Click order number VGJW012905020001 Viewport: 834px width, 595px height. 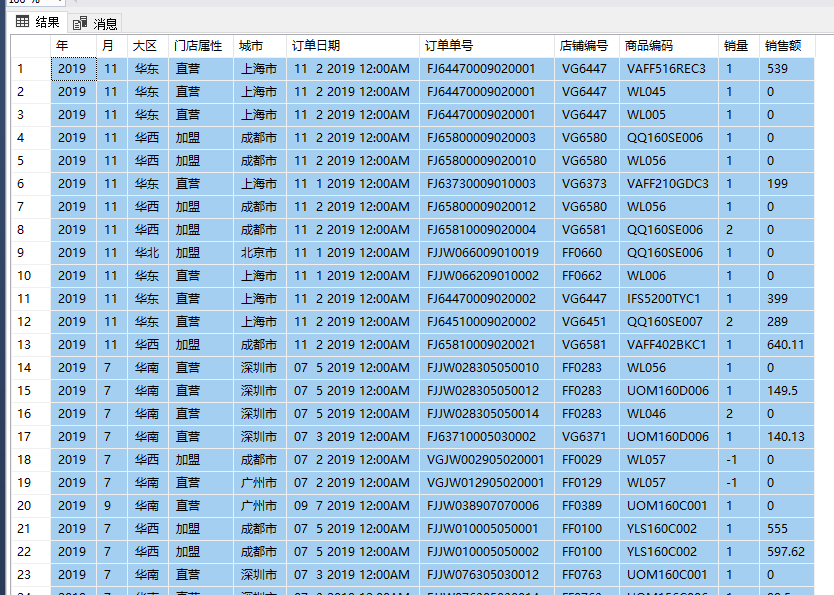point(485,483)
